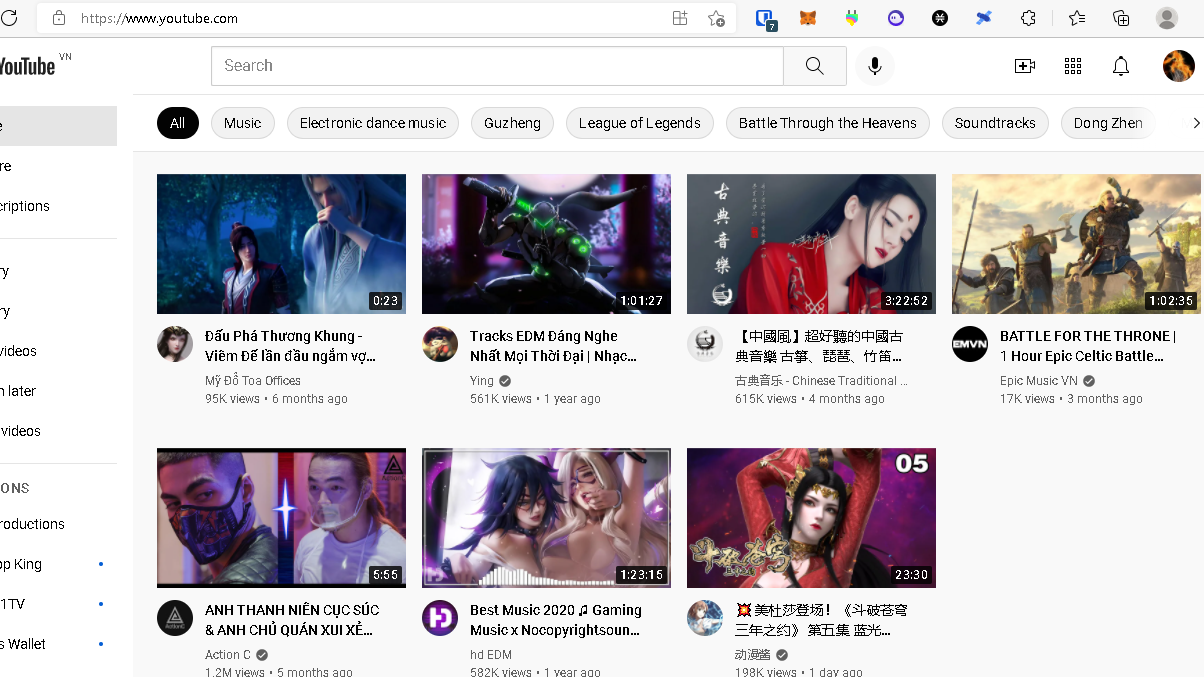Viewport: 1204px width, 677px height.
Task: Open Đấu Phá Thương Khung video thumbnail
Action: pyautogui.click(x=281, y=244)
